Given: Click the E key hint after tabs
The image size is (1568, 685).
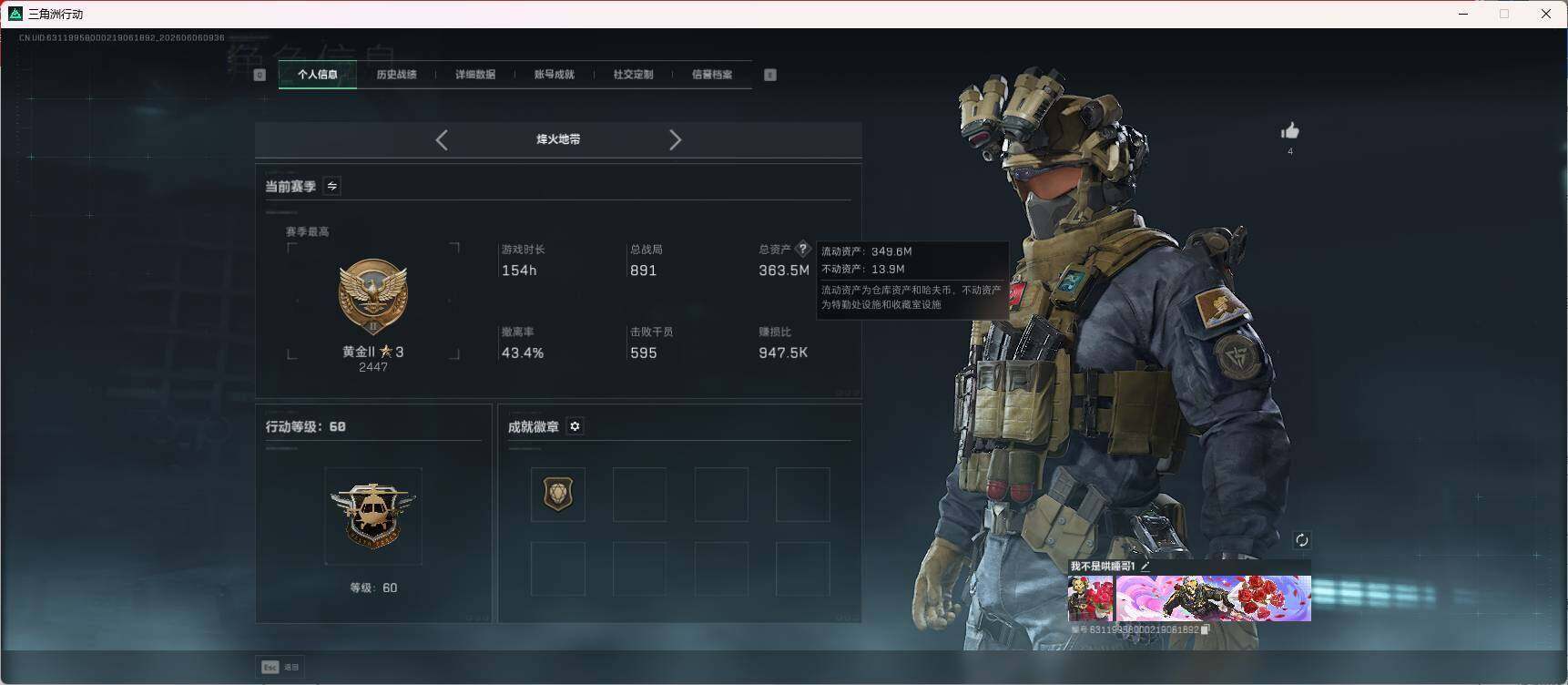Looking at the screenshot, I should click(x=770, y=75).
